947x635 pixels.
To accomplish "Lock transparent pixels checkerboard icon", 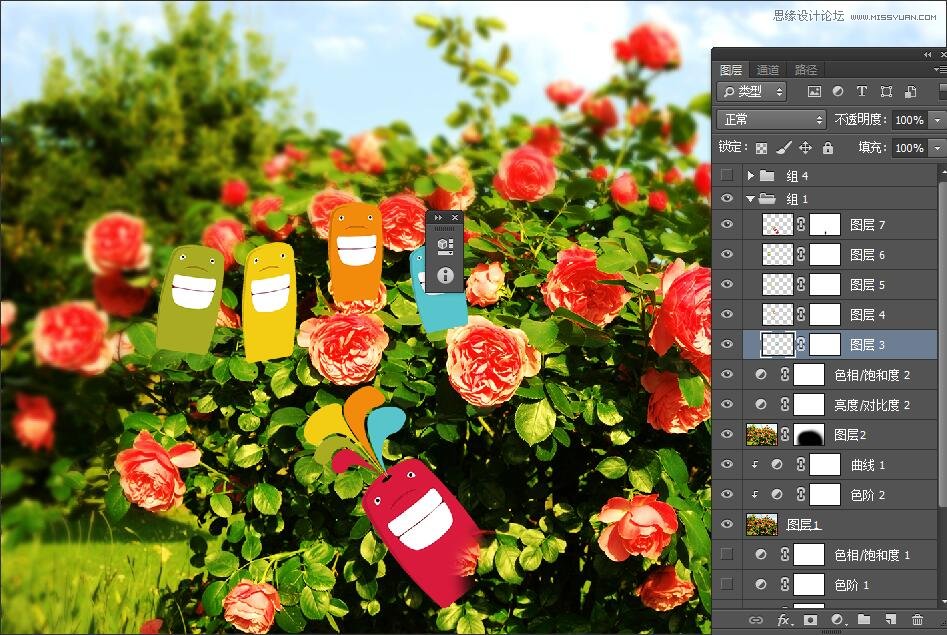I will [x=762, y=147].
